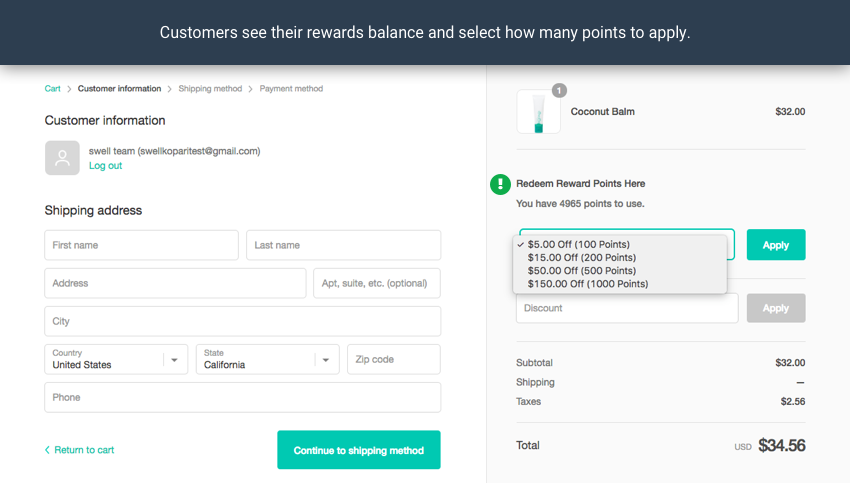
Task: Choose $50.00 Off (500 Points) option
Action: coord(581,270)
